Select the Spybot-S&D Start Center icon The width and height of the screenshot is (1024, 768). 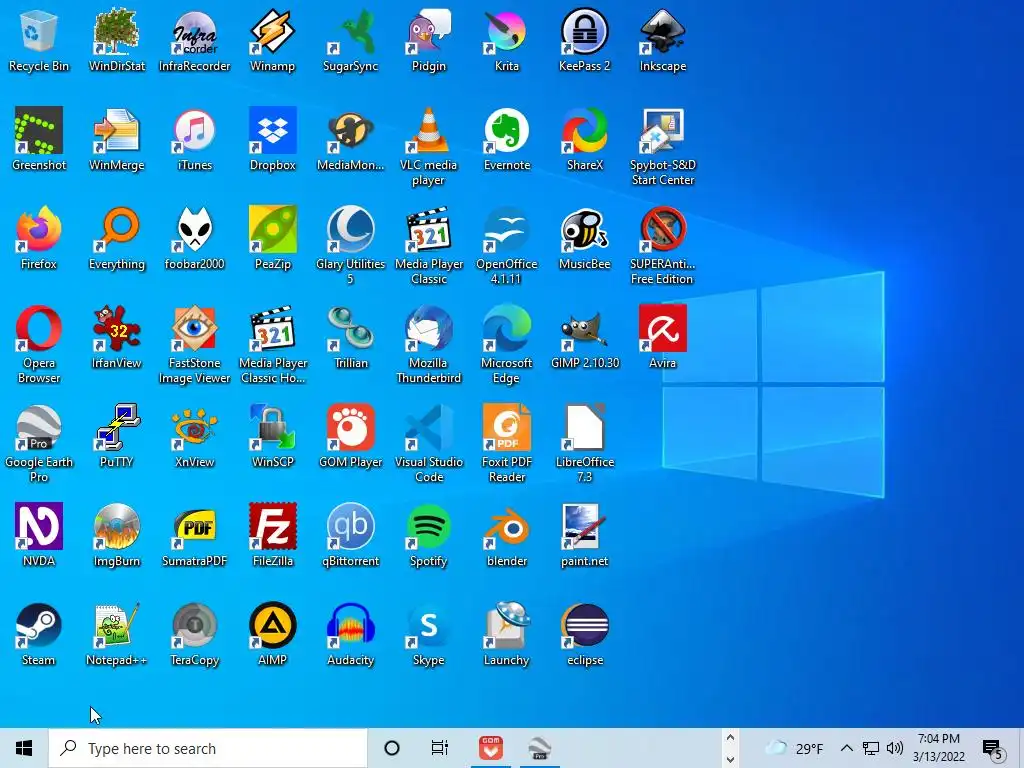[x=663, y=147]
